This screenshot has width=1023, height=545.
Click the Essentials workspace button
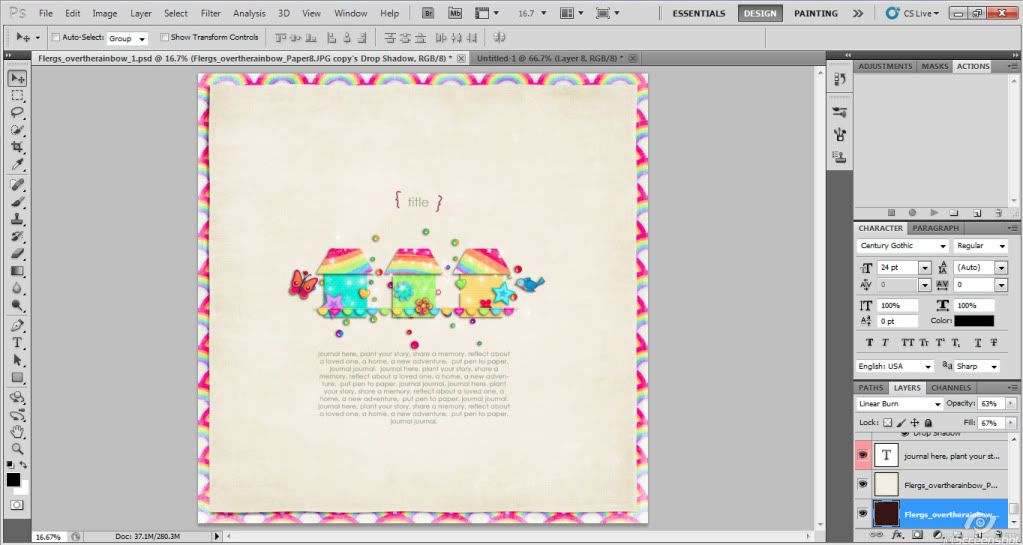699,13
